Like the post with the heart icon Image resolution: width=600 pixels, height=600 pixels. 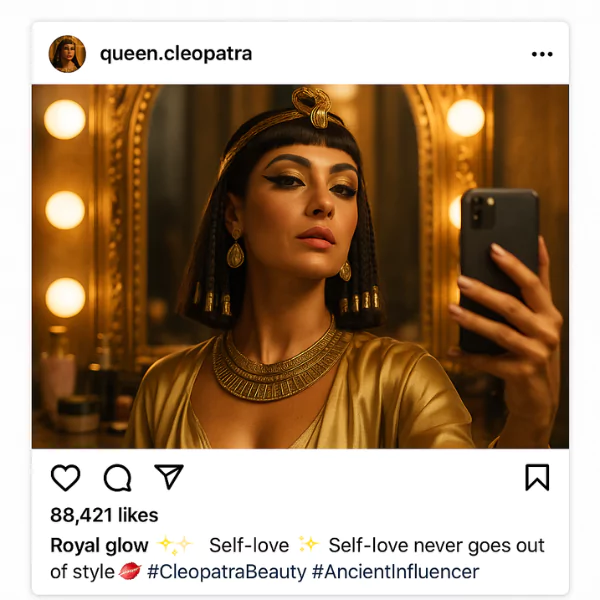(x=66, y=478)
